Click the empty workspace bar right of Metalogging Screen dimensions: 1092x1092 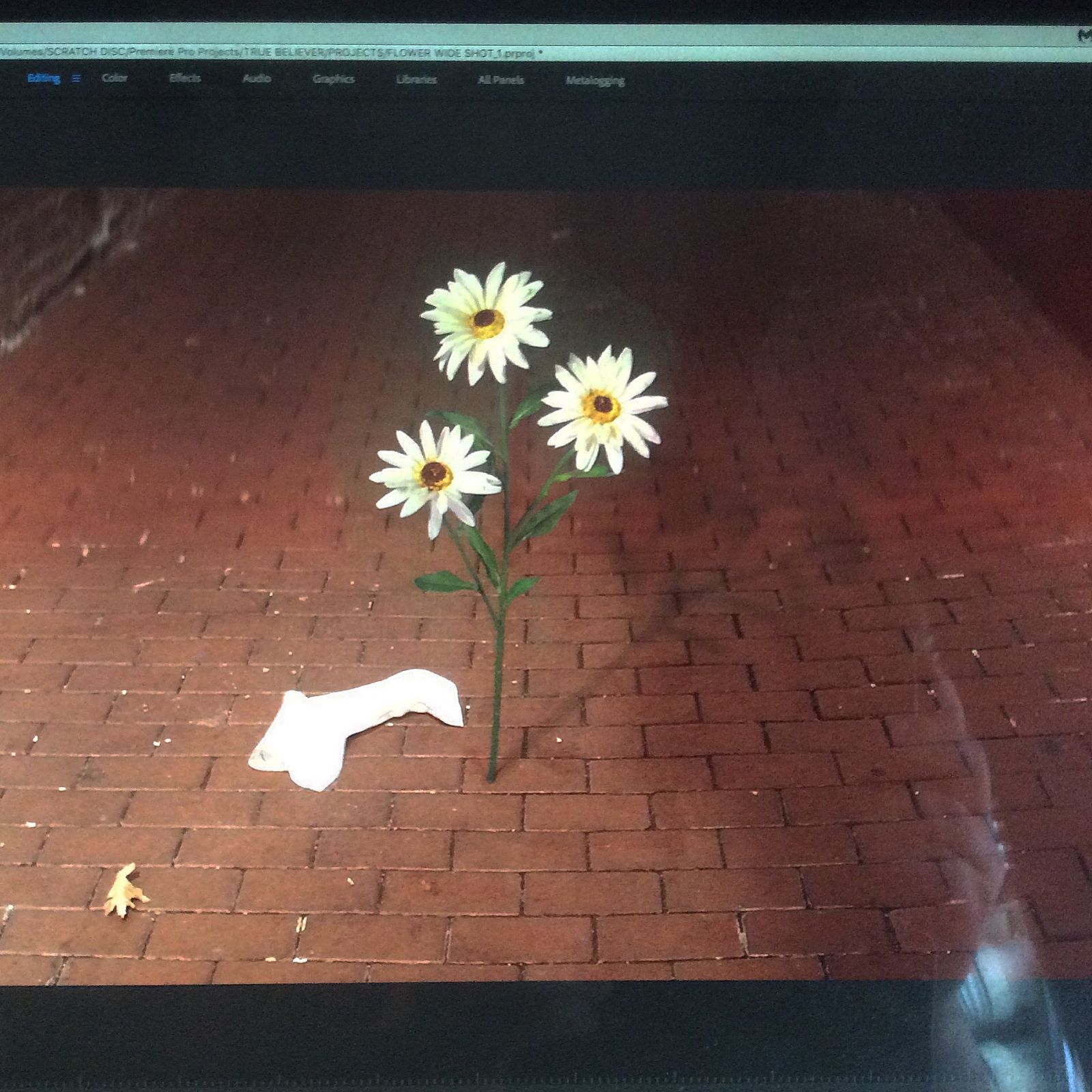click(x=853, y=81)
